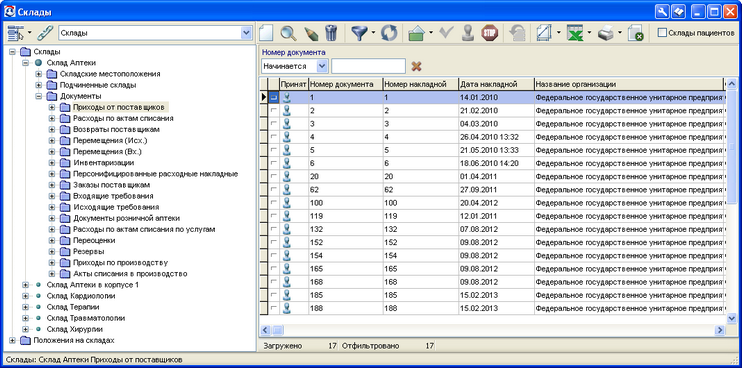Sort by Название организации column header

(628, 84)
